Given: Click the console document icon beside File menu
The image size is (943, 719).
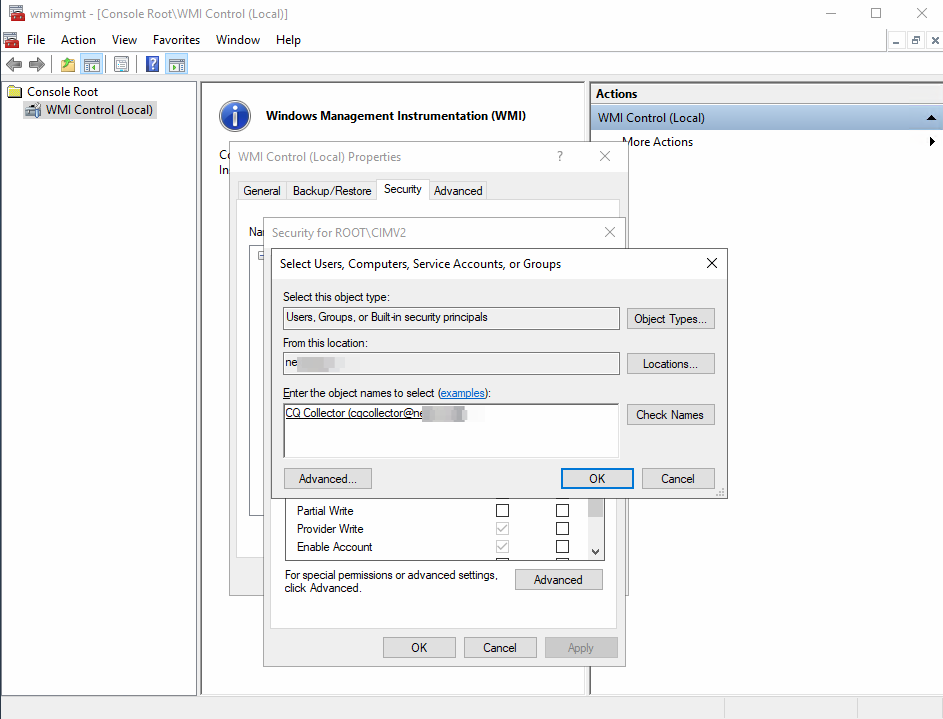Looking at the screenshot, I should tap(11, 40).
